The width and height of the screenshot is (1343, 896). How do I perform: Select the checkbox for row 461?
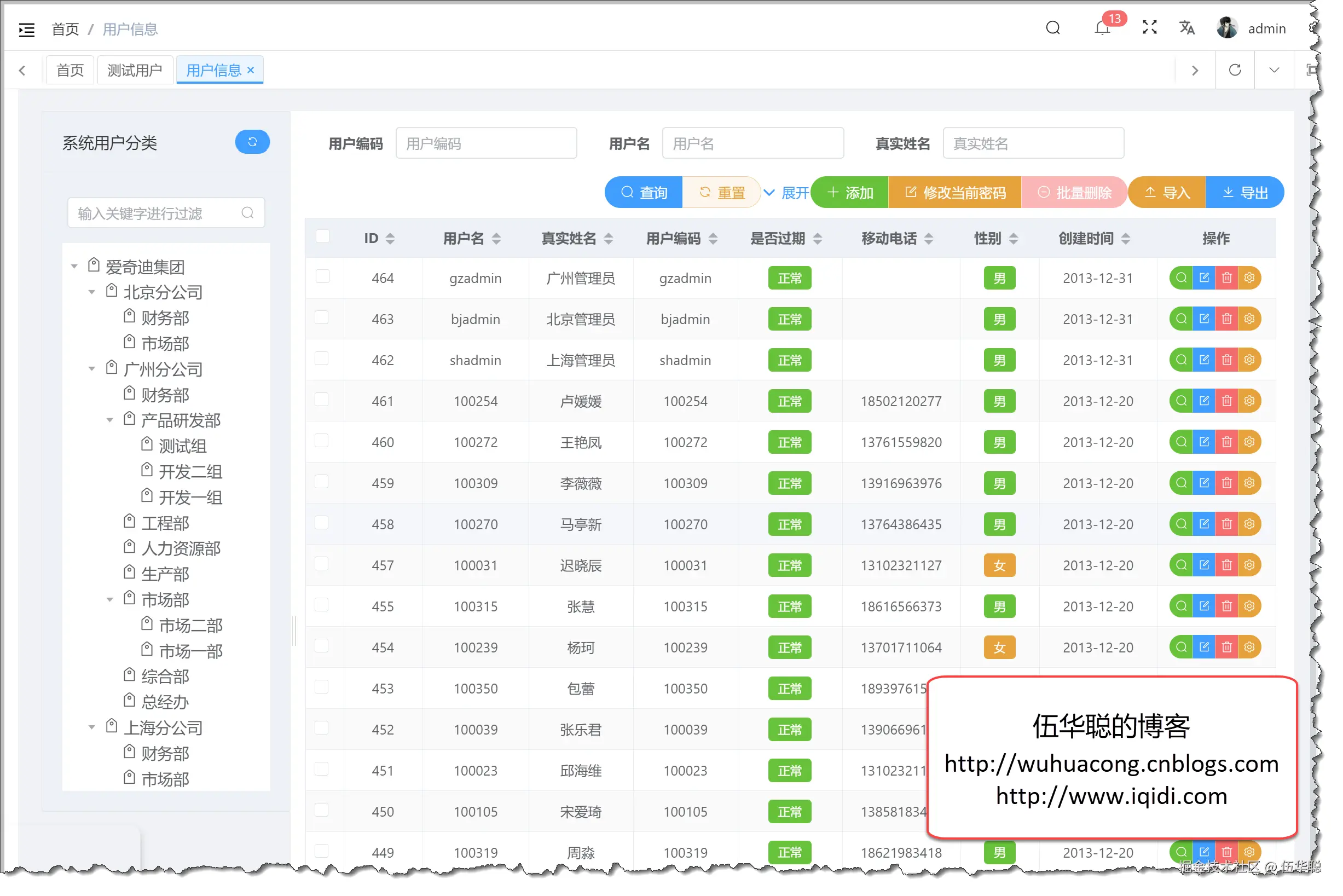click(323, 400)
